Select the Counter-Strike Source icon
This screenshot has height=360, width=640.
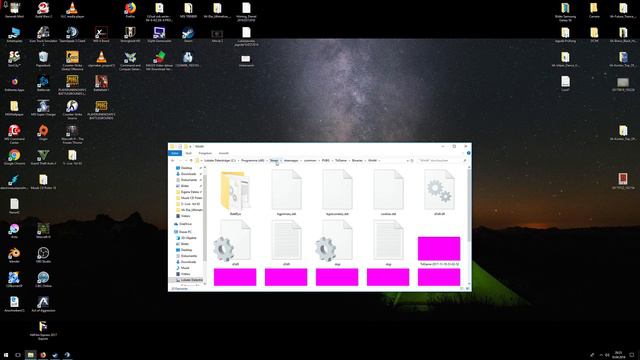(72, 109)
